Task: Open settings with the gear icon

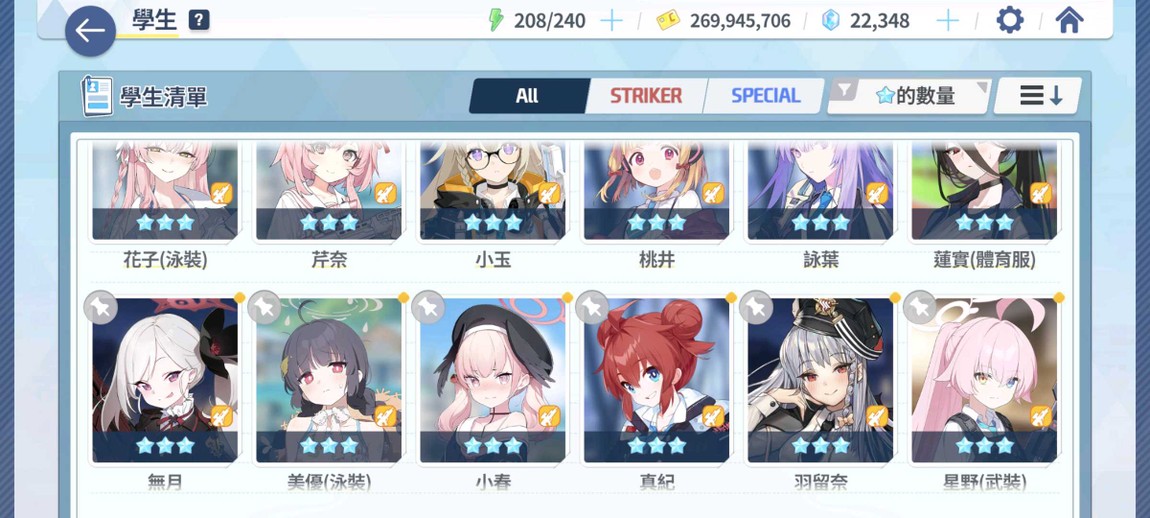Action: (1010, 21)
